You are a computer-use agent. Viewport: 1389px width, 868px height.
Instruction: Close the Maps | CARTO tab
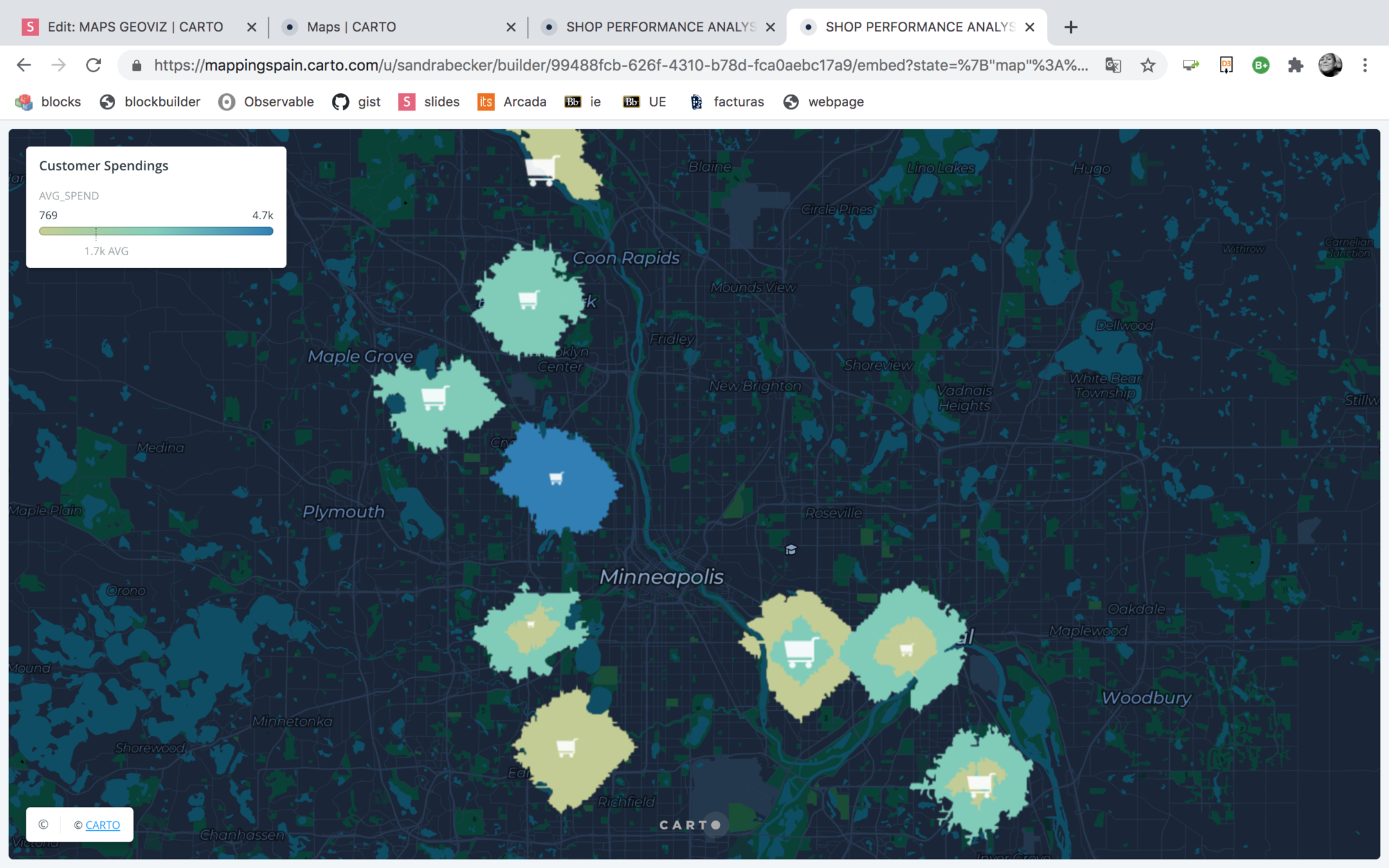coord(511,27)
